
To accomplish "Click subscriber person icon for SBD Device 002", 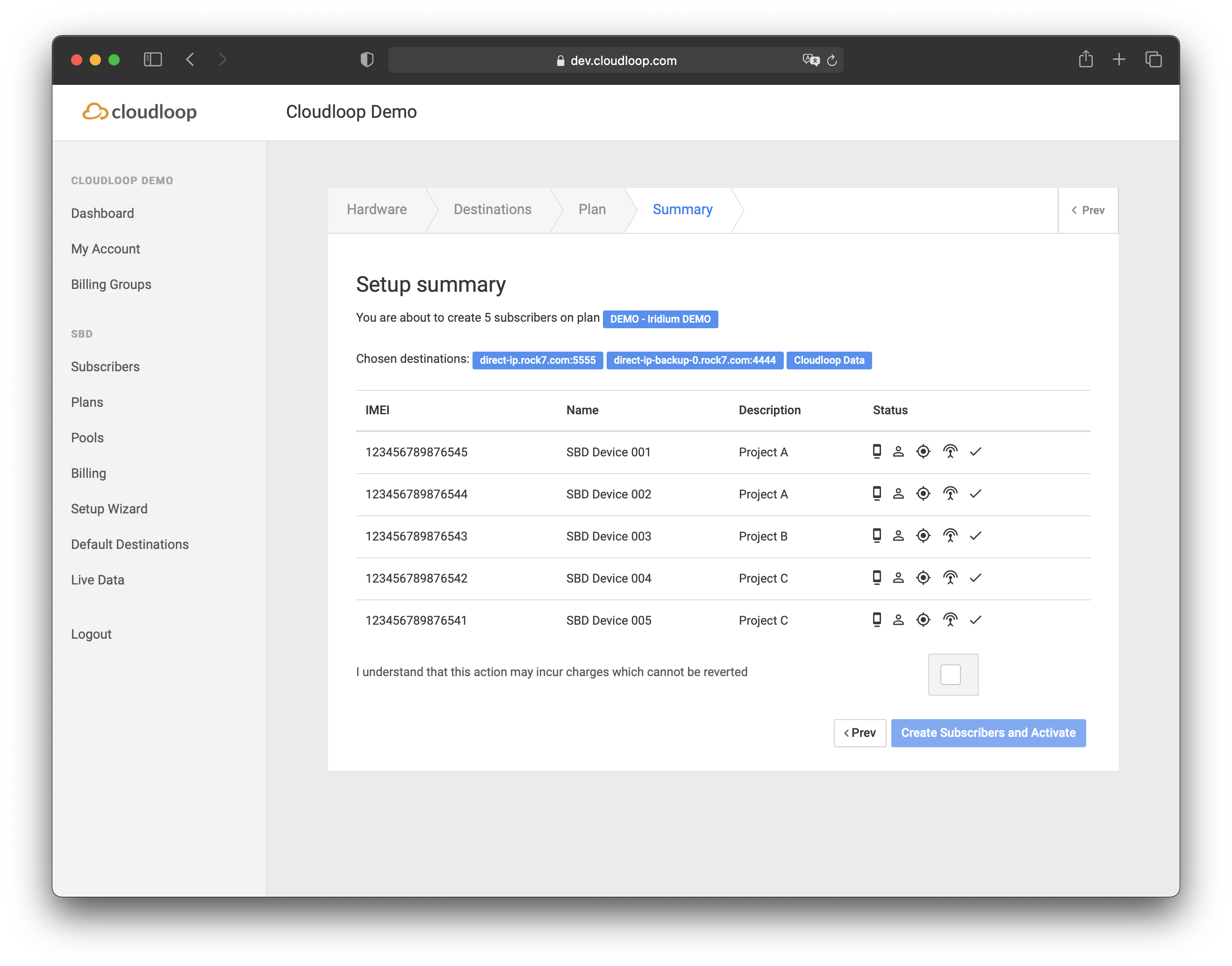I will (898, 494).
